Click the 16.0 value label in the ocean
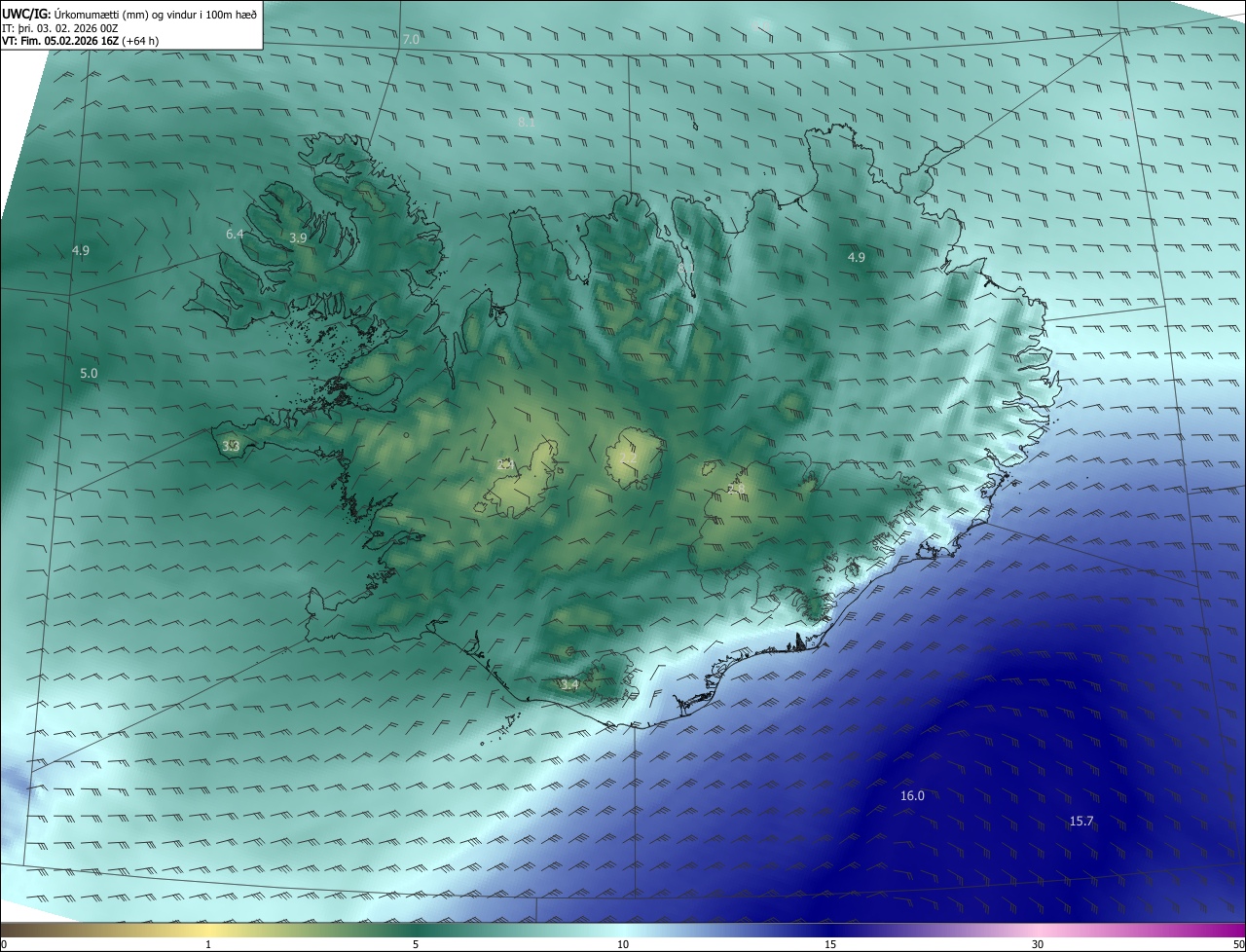This screenshot has height=952, width=1246. 912,795
